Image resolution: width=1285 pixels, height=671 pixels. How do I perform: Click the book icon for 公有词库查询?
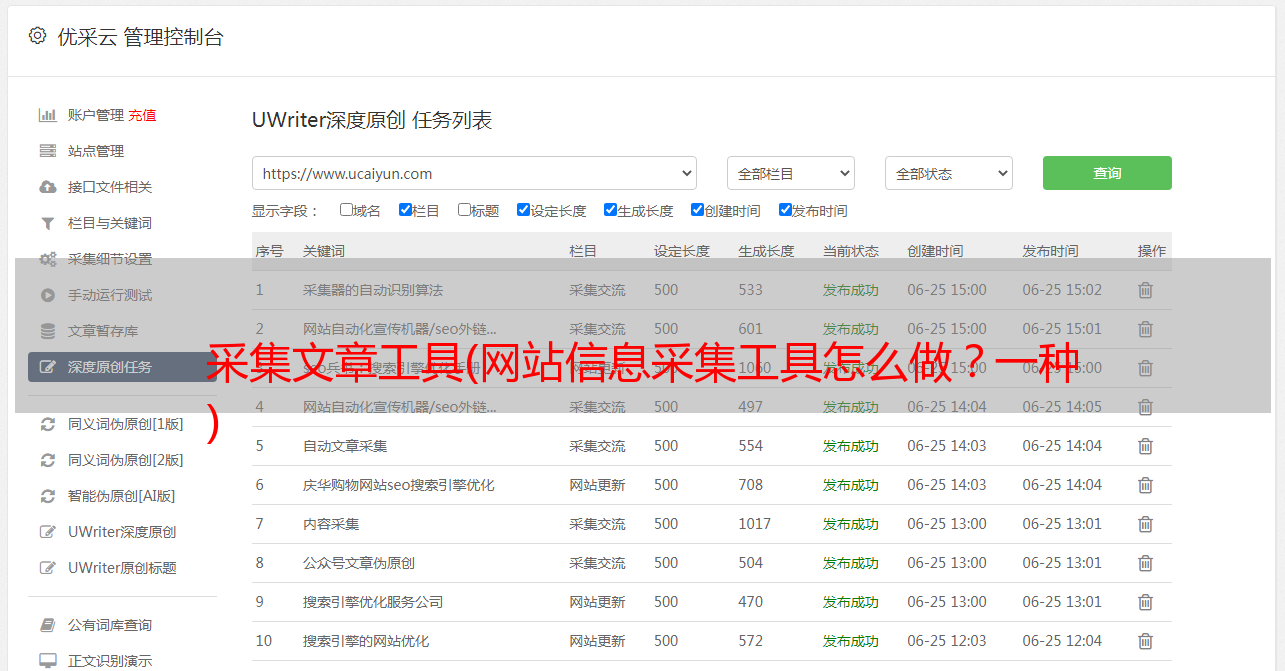(x=47, y=625)
